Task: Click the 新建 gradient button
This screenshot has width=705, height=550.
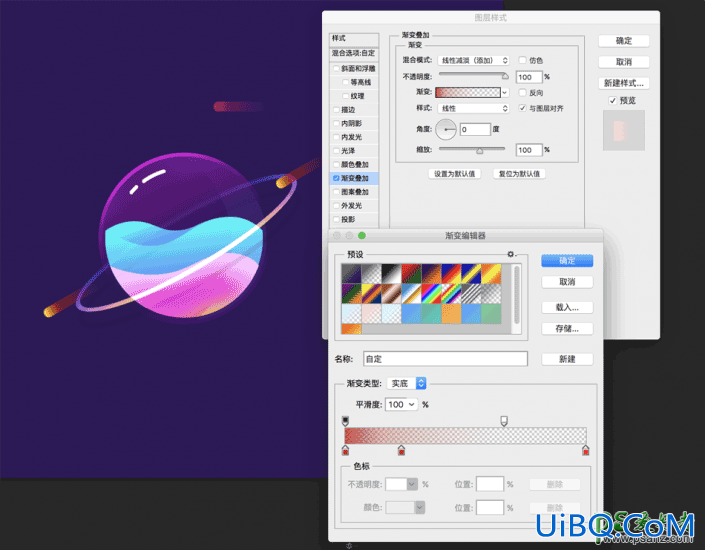Action: pos(567,359)
